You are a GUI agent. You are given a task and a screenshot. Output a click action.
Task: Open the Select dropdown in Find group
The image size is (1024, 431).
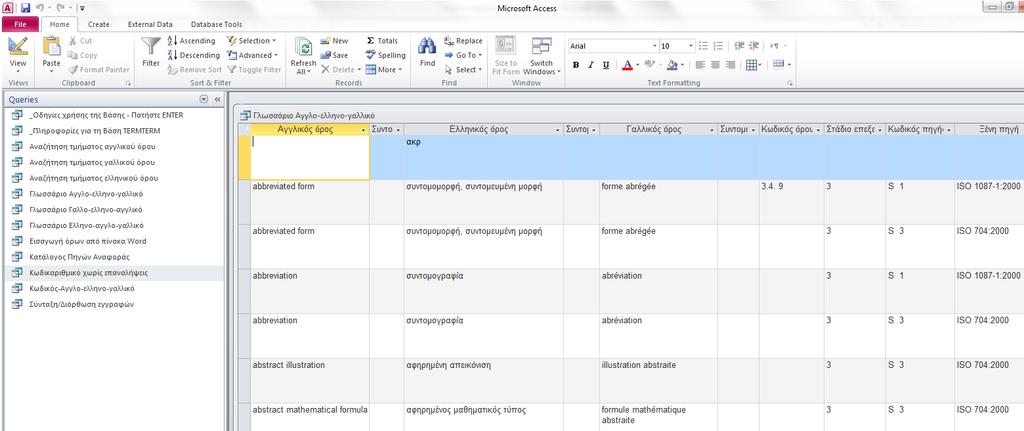click(x=464, y=69)
